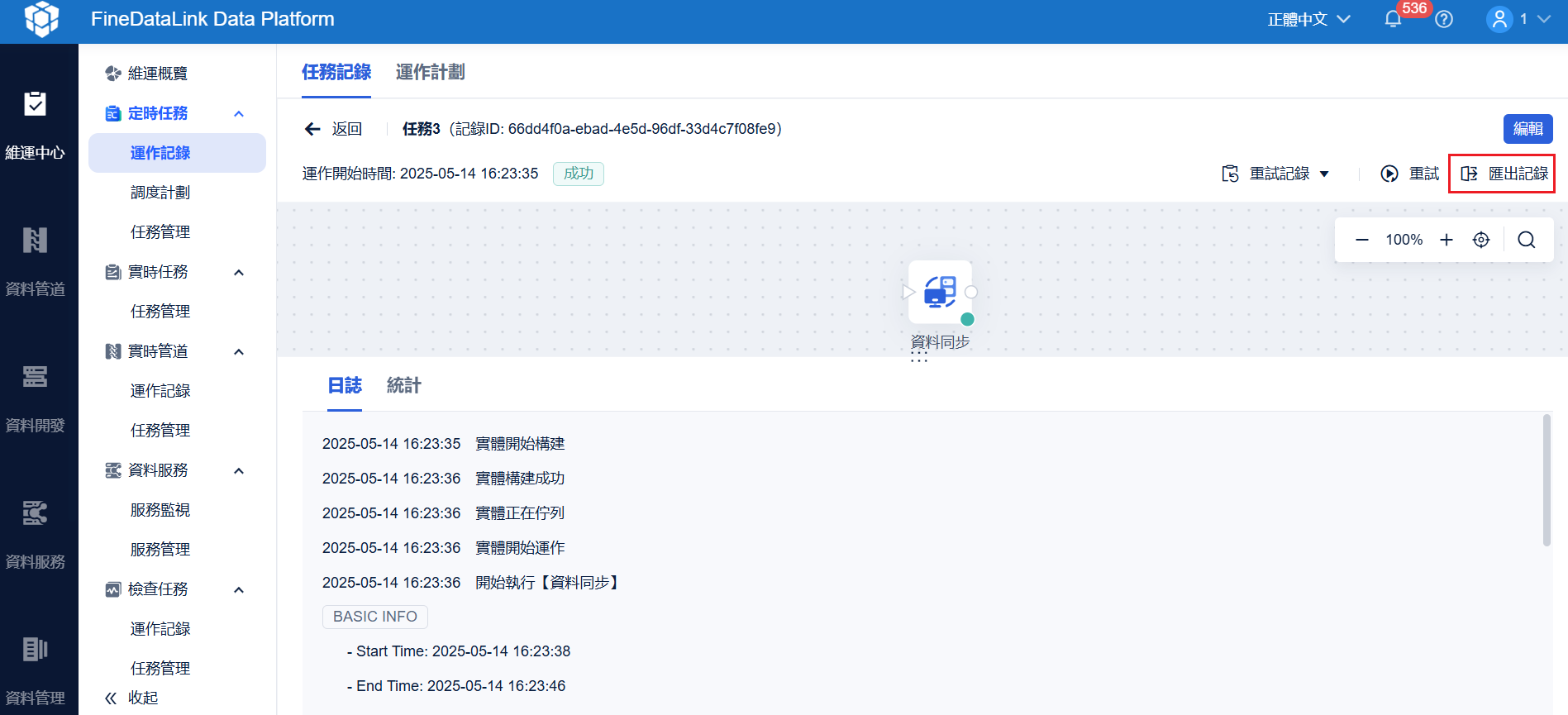Click the 重試 retry button label
Image resolution: width=1568 pixels, height=715 pixels.
(x=1424, y=174)
